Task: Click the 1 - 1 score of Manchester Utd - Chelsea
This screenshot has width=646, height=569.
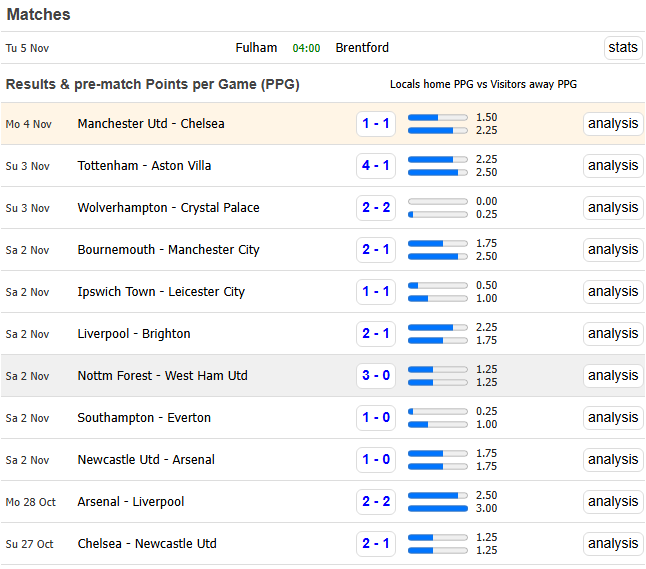Action: point(376,124)
